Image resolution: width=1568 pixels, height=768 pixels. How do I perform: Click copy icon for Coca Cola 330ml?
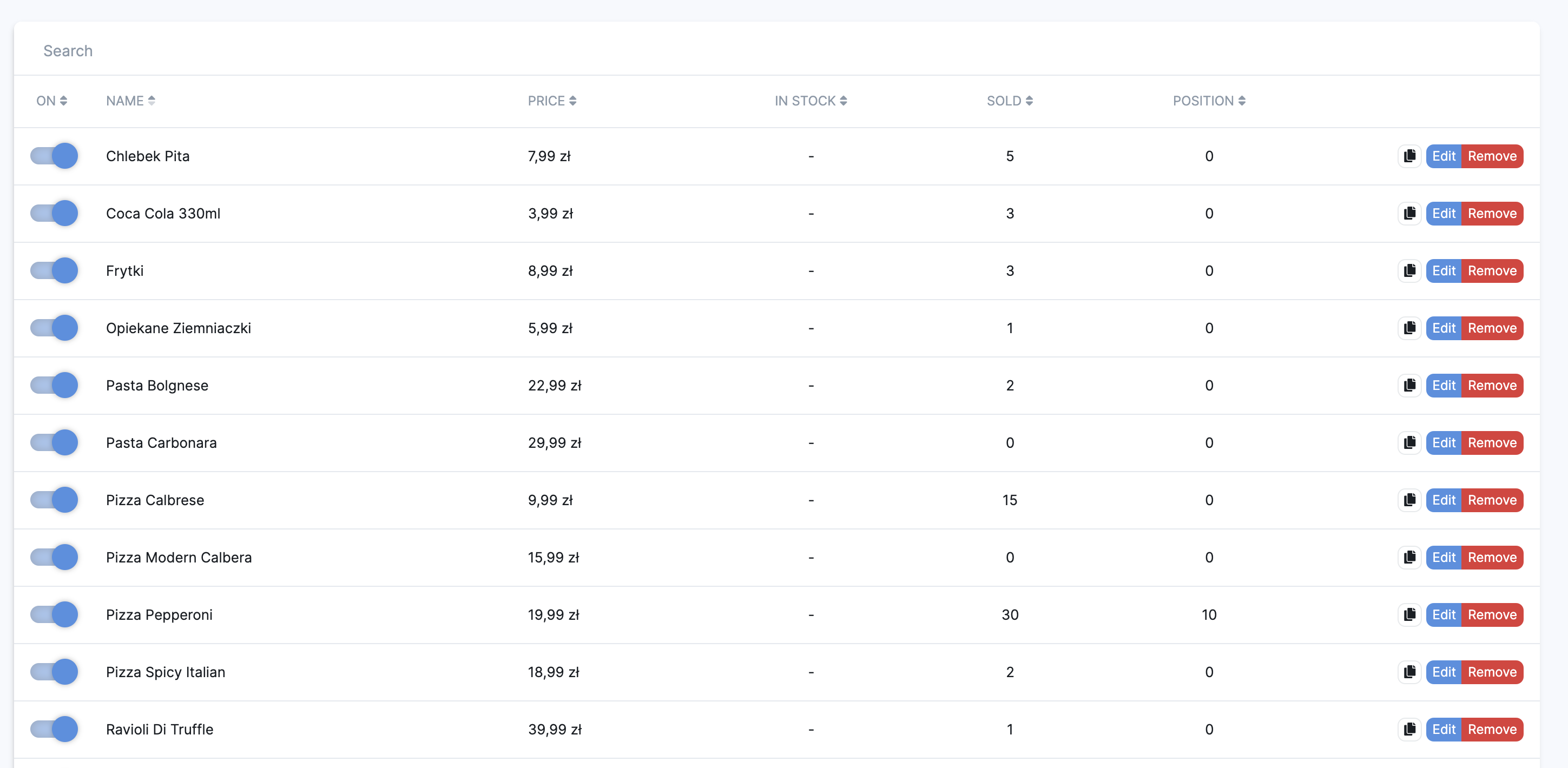coord(1409,214)
